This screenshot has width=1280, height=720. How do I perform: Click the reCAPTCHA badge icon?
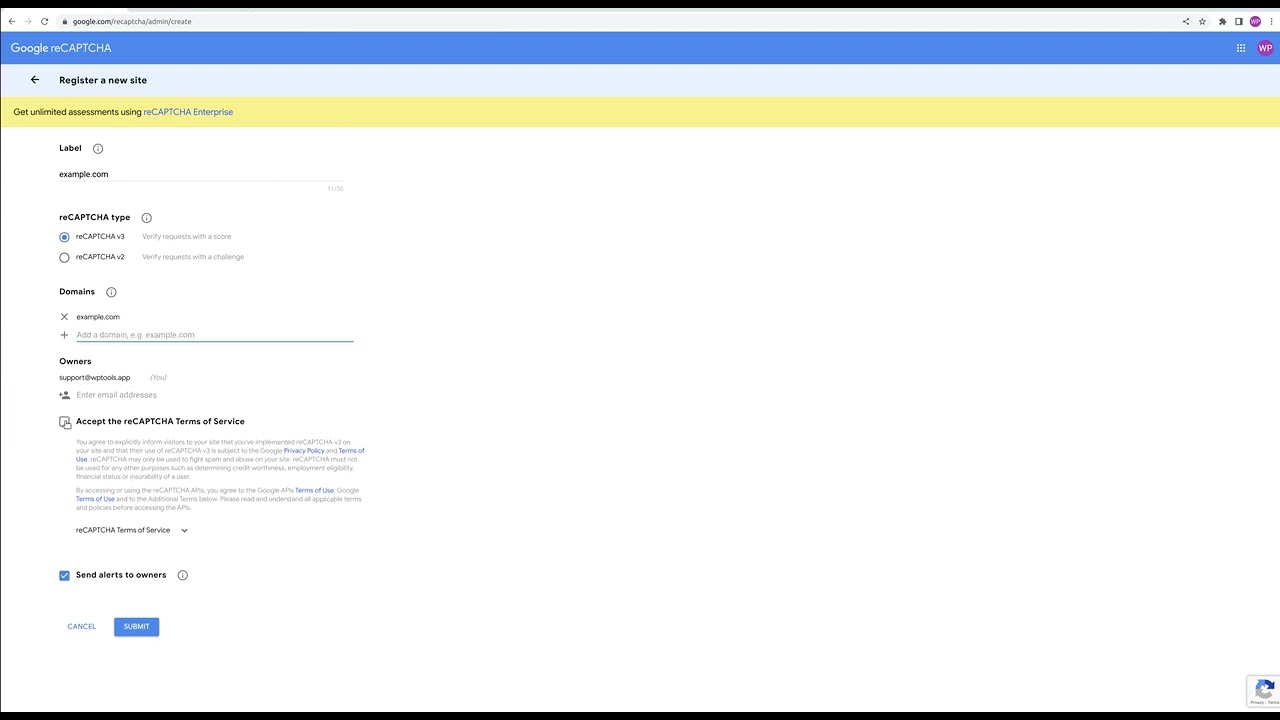[1264, 690]
